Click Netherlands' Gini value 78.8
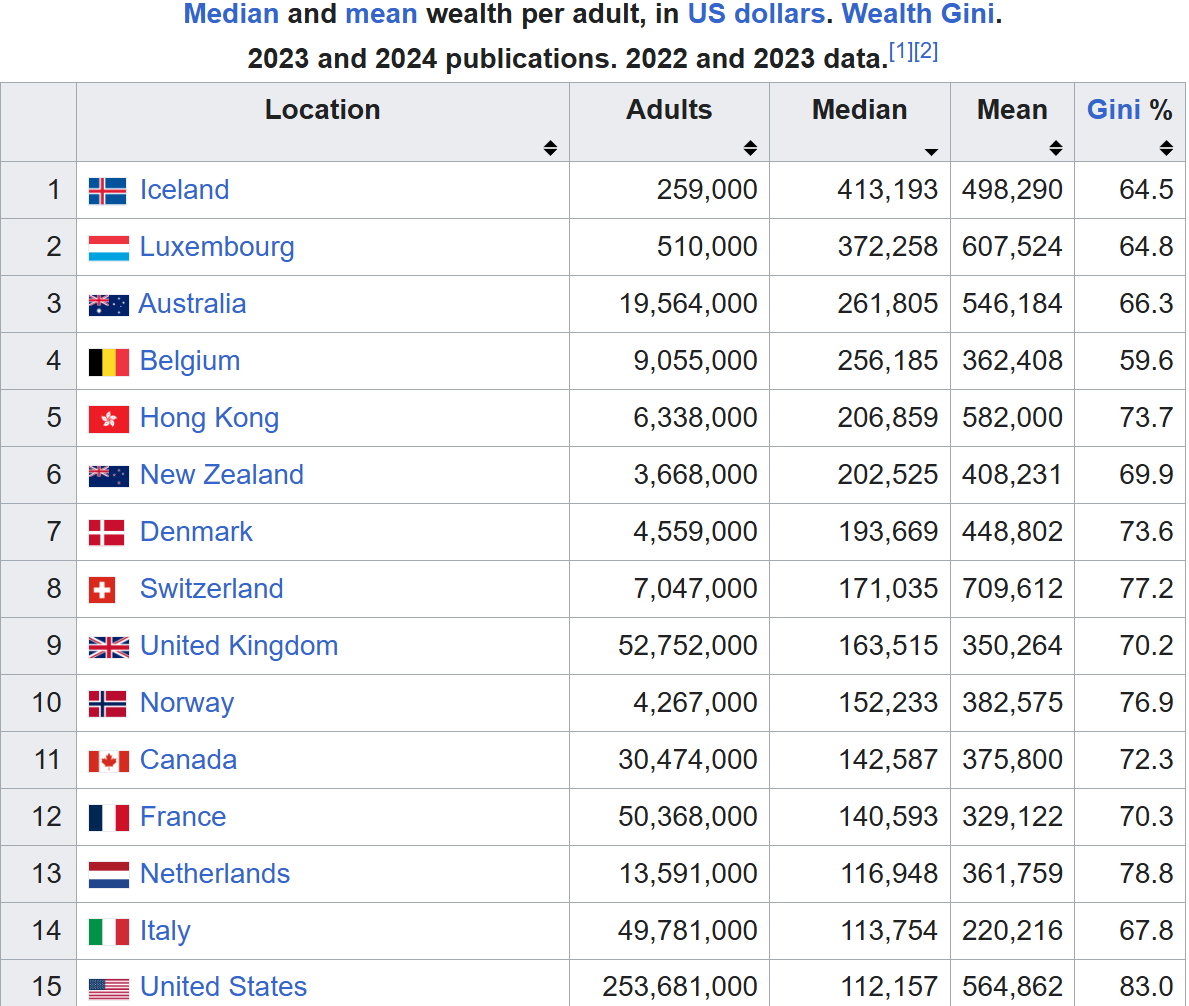 point(1147,874)
